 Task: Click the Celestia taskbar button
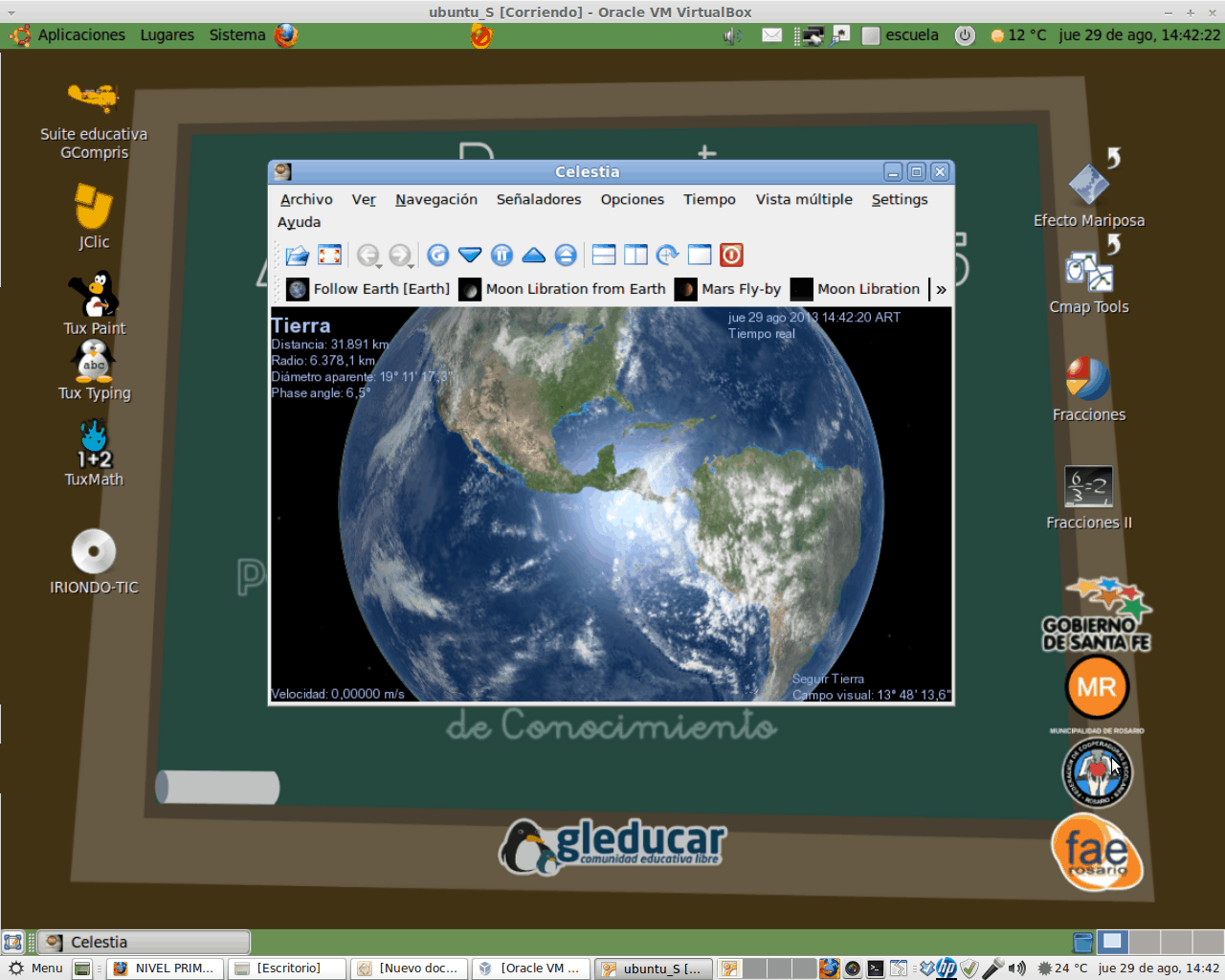pos(144,943)
